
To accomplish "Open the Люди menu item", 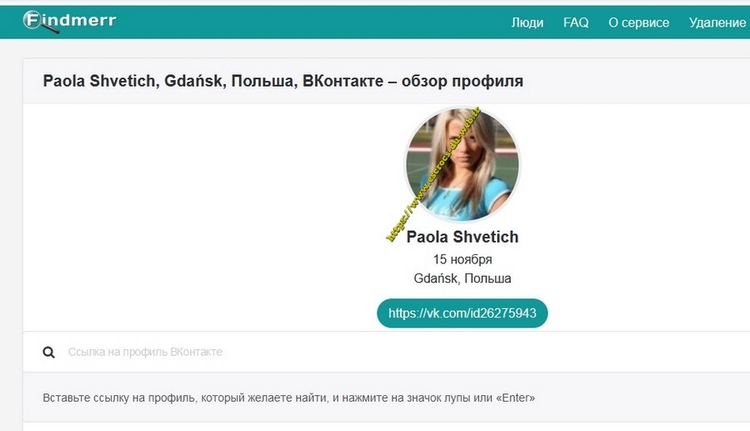I will pos(527,22).
